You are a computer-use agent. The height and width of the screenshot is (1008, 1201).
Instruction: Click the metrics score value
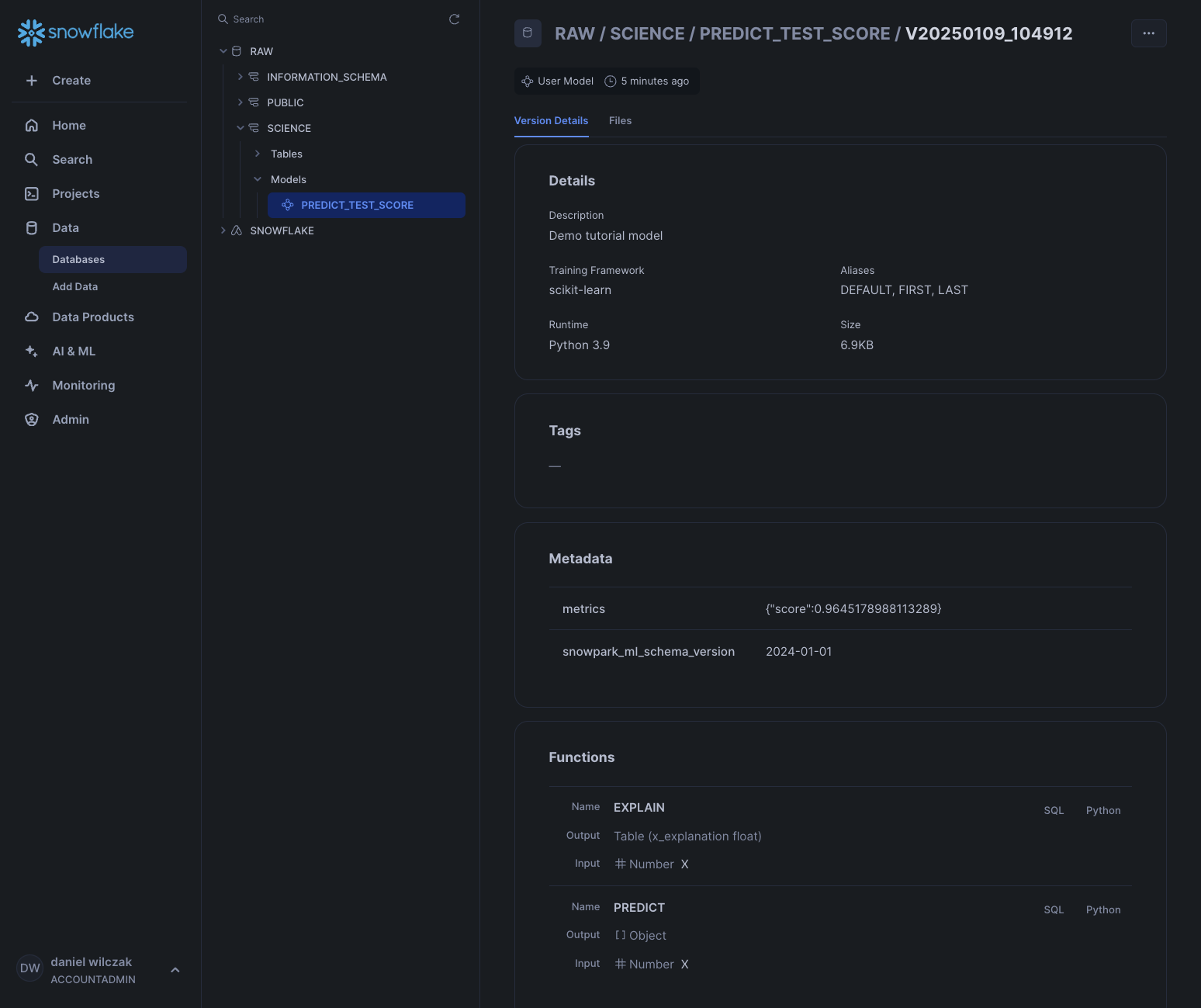point(853,609)
